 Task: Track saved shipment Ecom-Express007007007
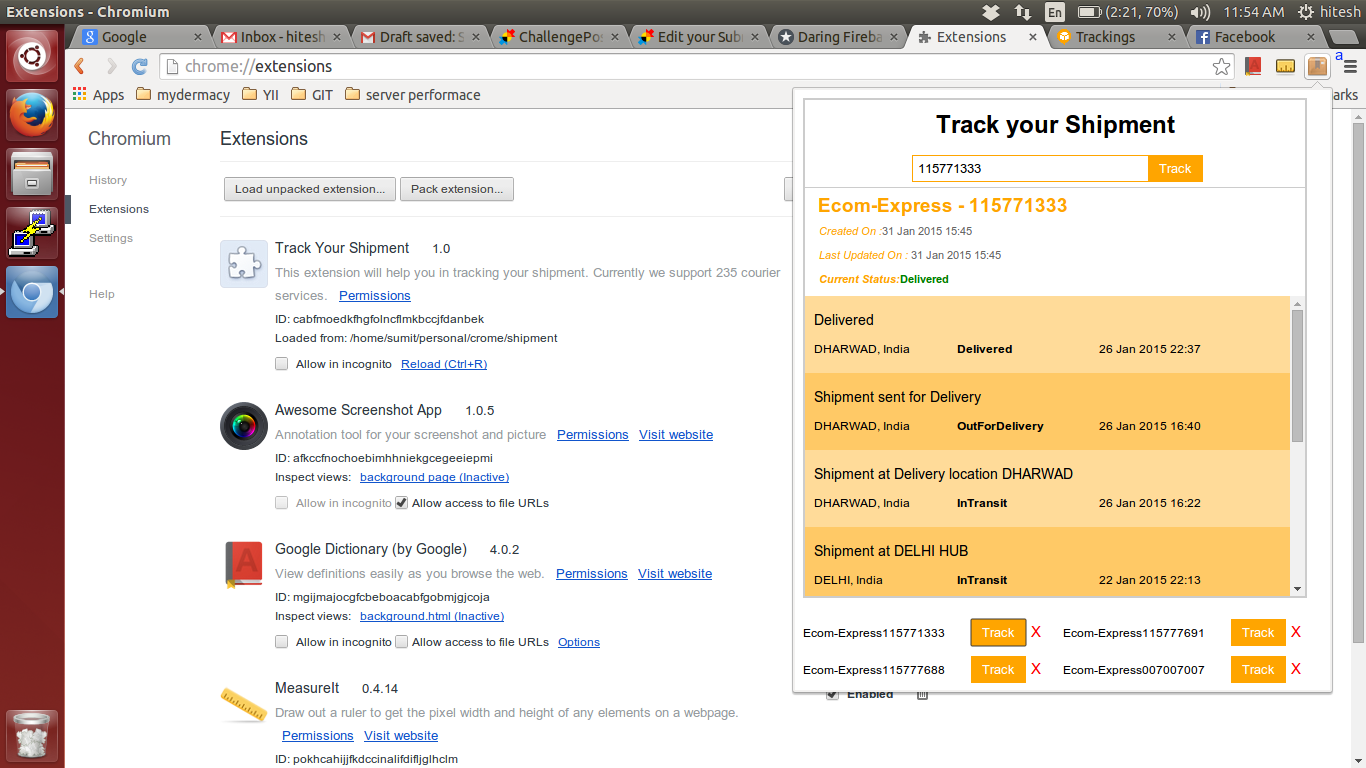(1258, 669)
